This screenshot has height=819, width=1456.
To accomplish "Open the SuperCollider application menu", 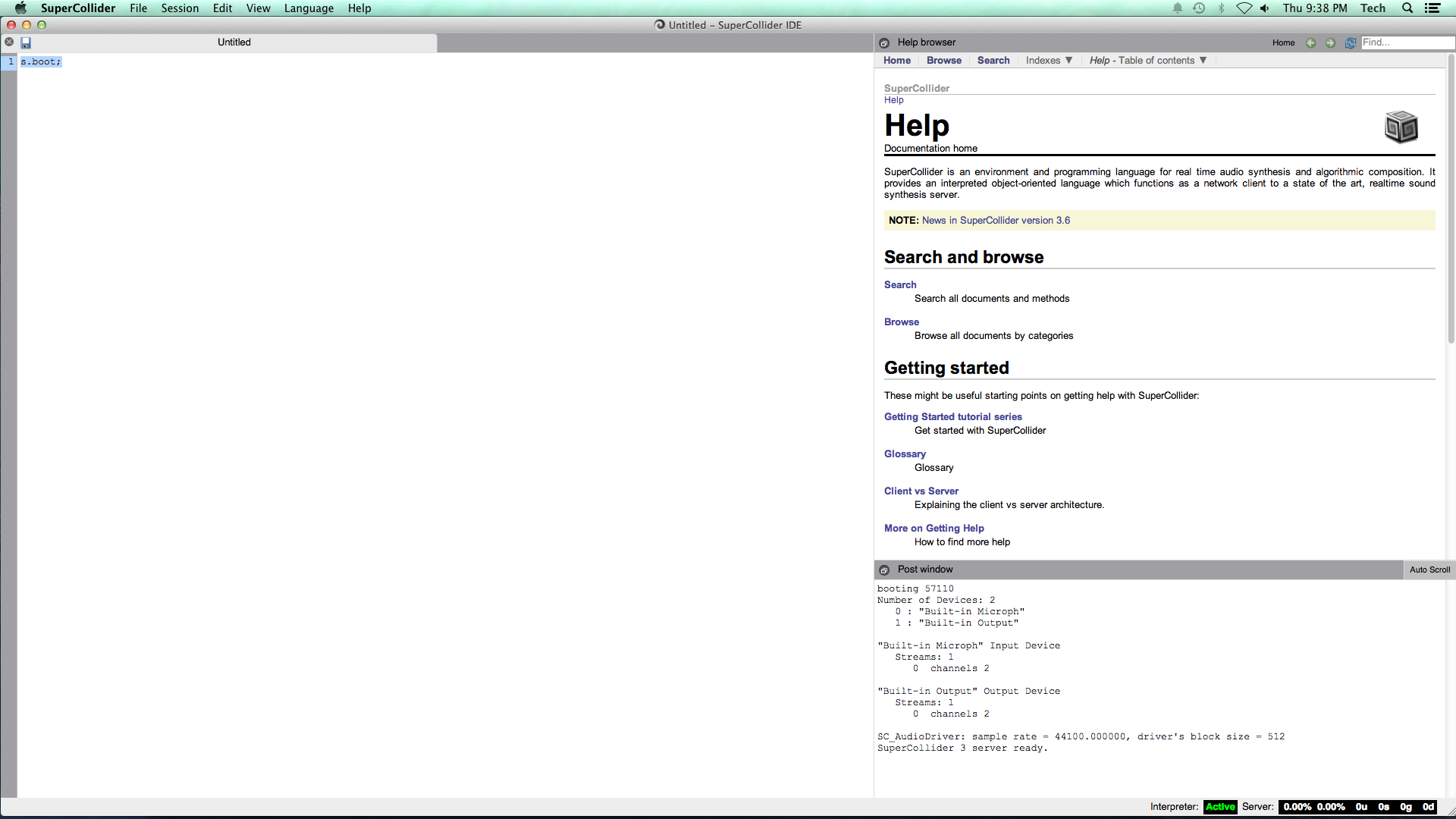I will point(78,8).
